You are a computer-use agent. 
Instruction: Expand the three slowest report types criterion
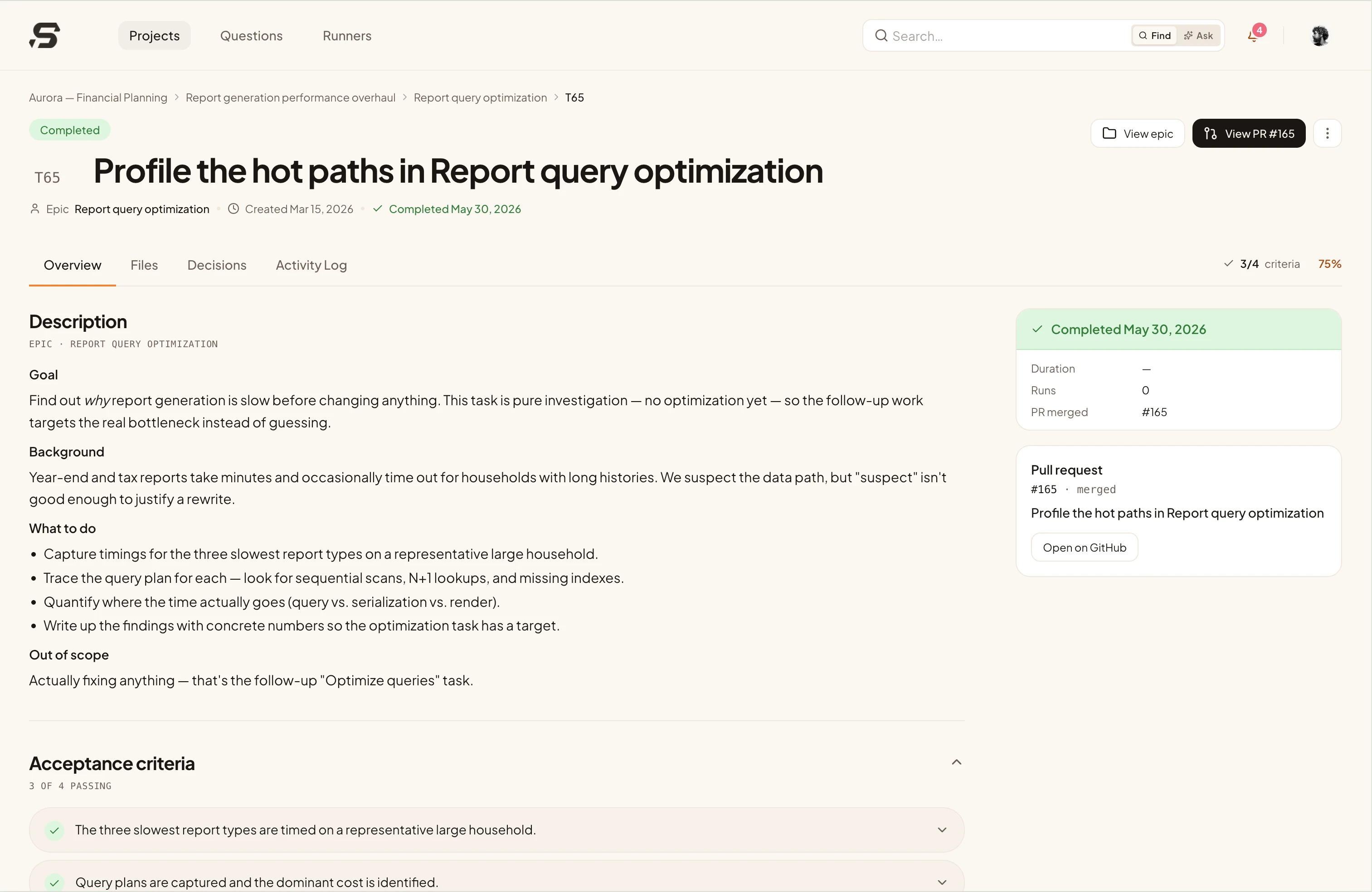pyautogui.click(x=942, y=830)
